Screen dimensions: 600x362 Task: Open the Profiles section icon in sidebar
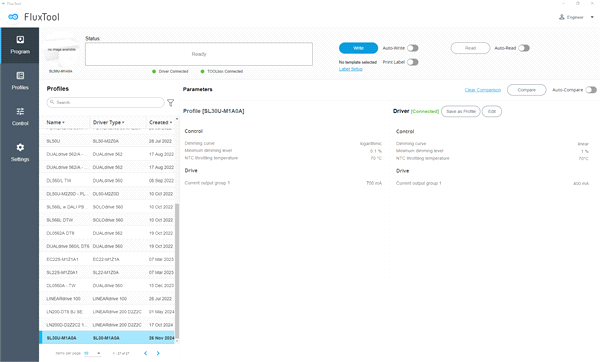(20, 76)
